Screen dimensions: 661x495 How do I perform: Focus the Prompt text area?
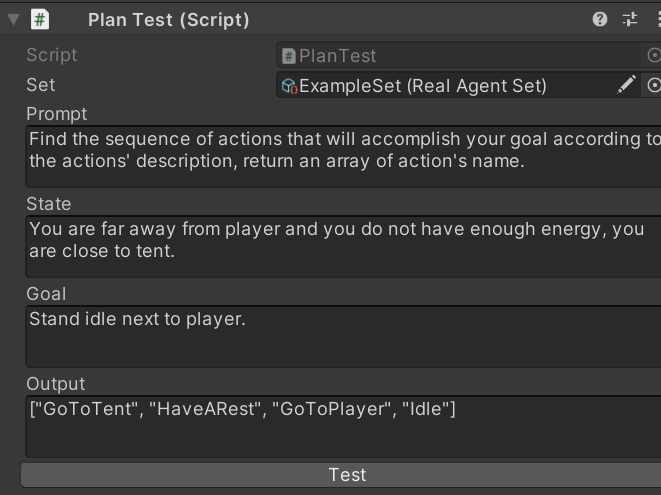point(343,156)
